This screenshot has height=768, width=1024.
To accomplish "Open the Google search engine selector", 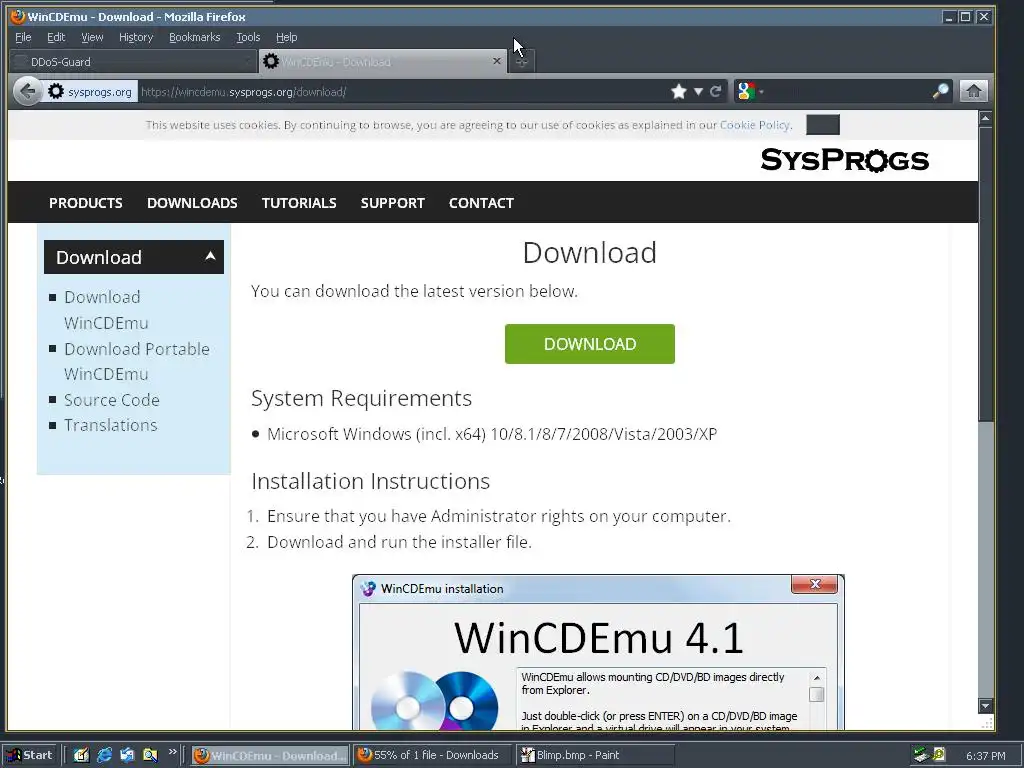I will (750, 91).
